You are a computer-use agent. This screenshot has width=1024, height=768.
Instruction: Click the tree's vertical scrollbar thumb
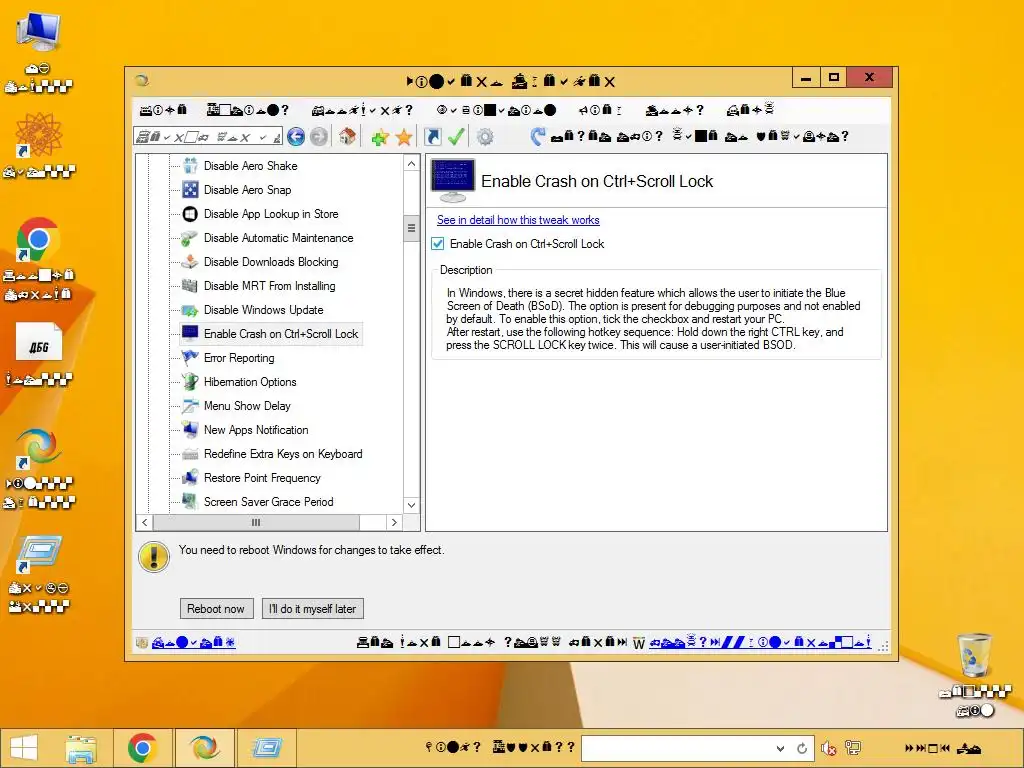click(x=411, y=228)
